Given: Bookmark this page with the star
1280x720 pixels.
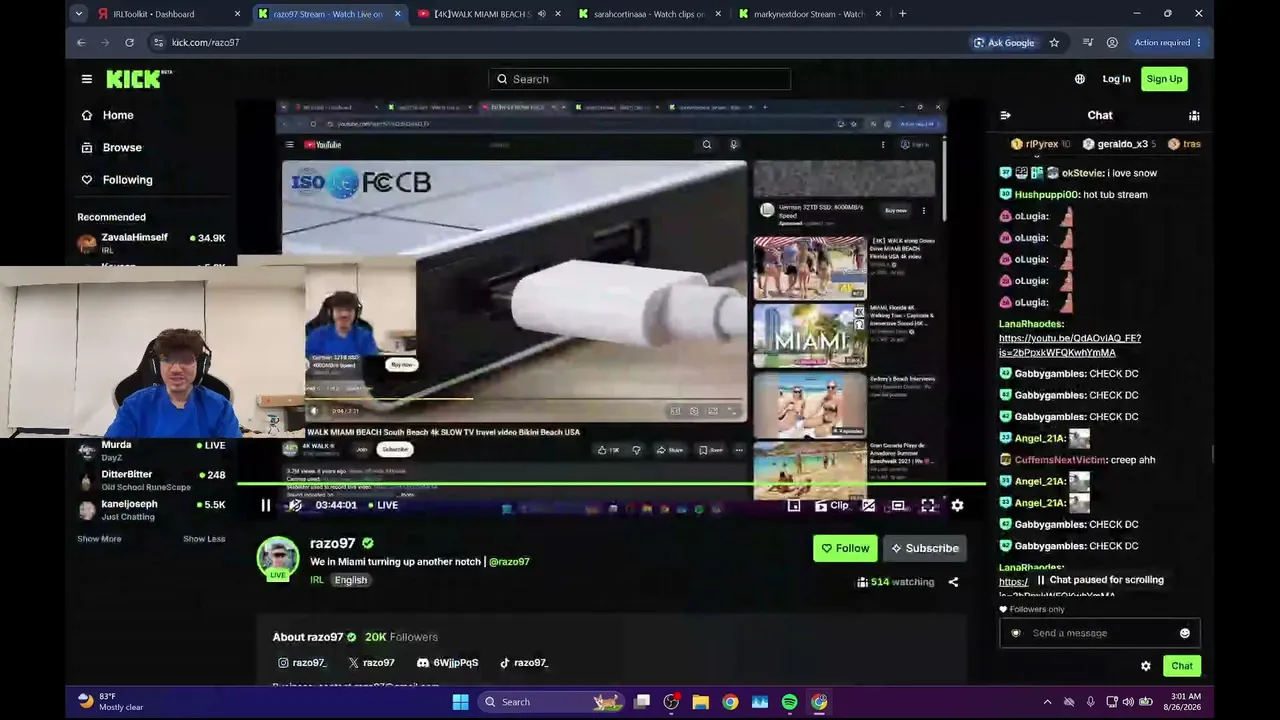Looking at the screenshot, I should pyautogui.click(x=1054, y=43).
